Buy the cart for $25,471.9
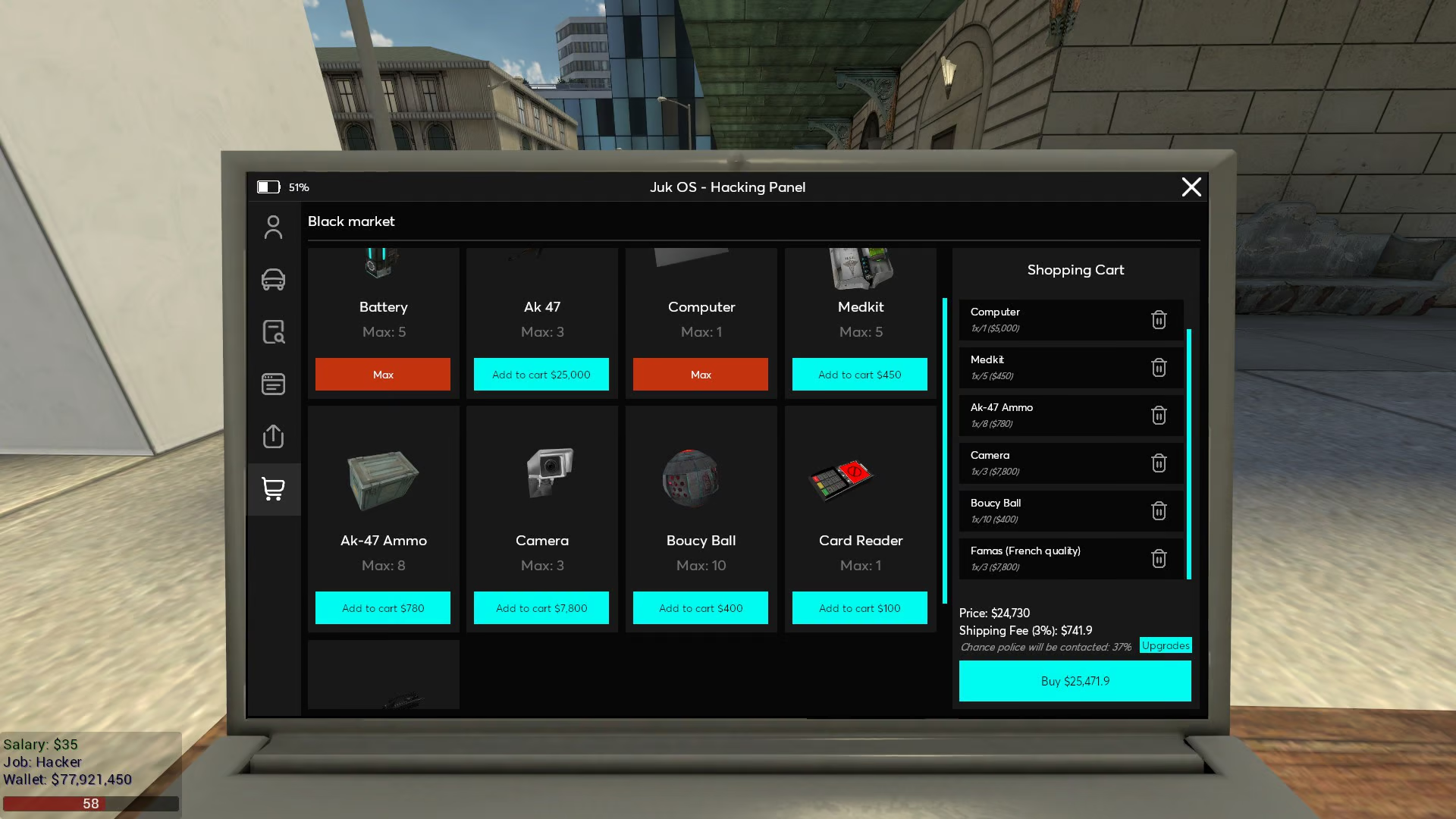This screenshot has height=819, width=1456. tap(1075, 681)
